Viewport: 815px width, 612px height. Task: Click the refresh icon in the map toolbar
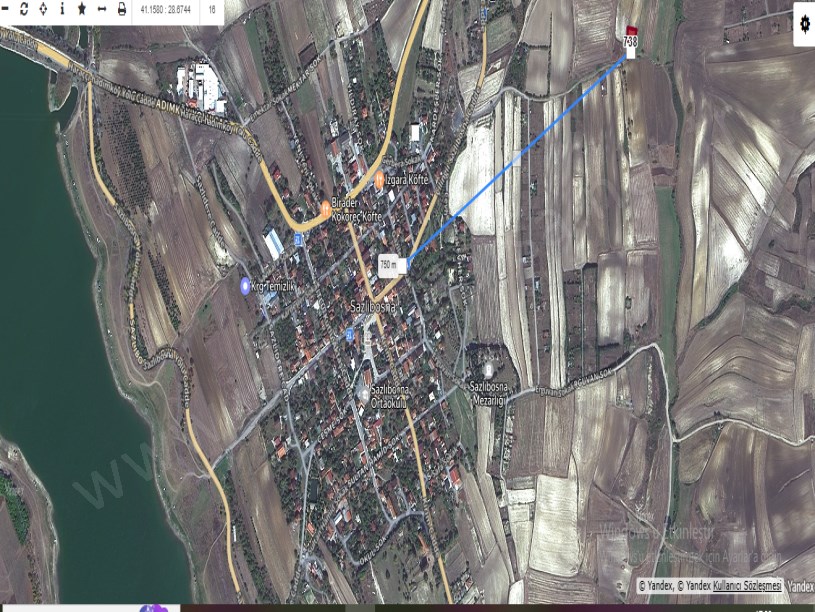click(x=23, y=9)
